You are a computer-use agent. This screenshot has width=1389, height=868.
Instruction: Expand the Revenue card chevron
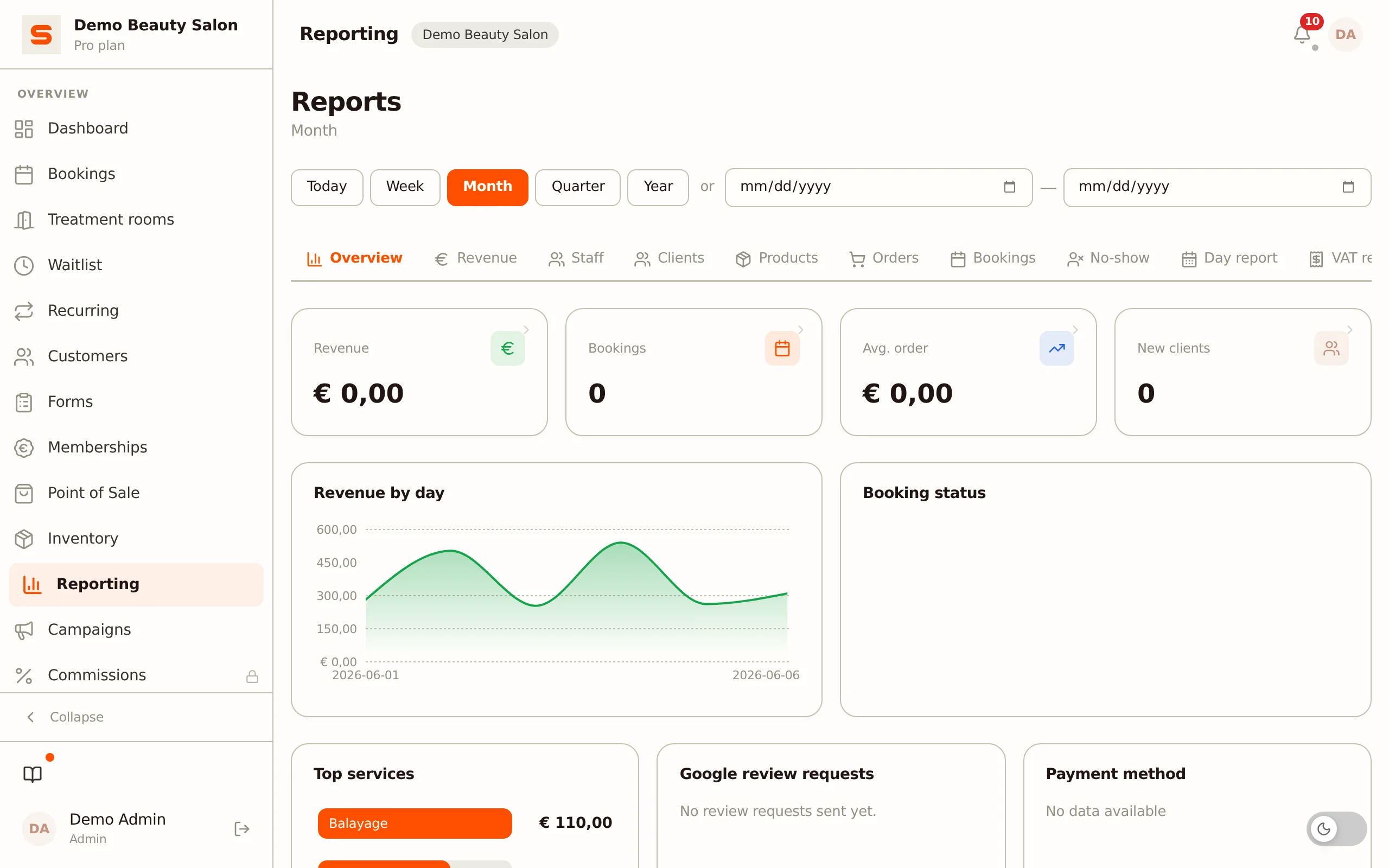pos(526,329)
